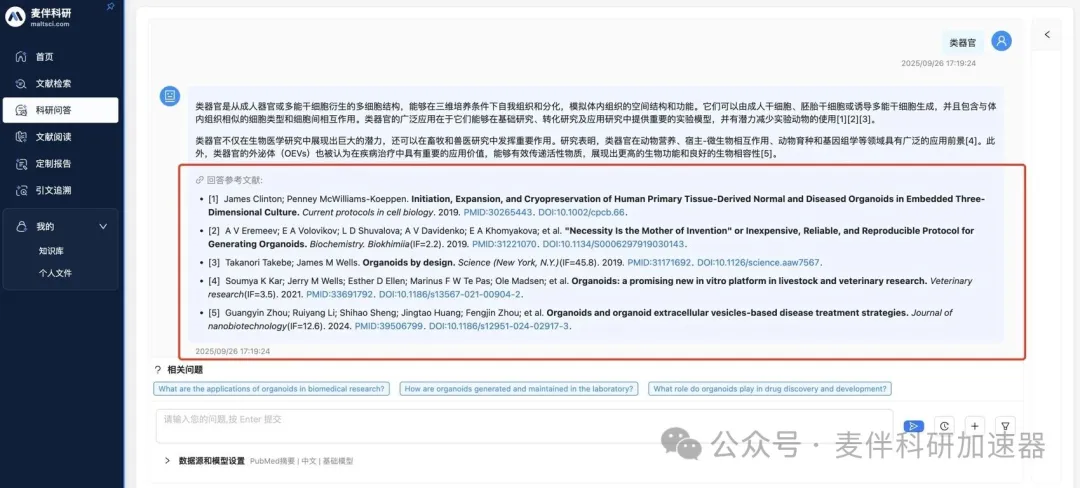1080x488 pixels.
Task: Click the assistant bot avatar icon
Action: (x=170, y=95)
